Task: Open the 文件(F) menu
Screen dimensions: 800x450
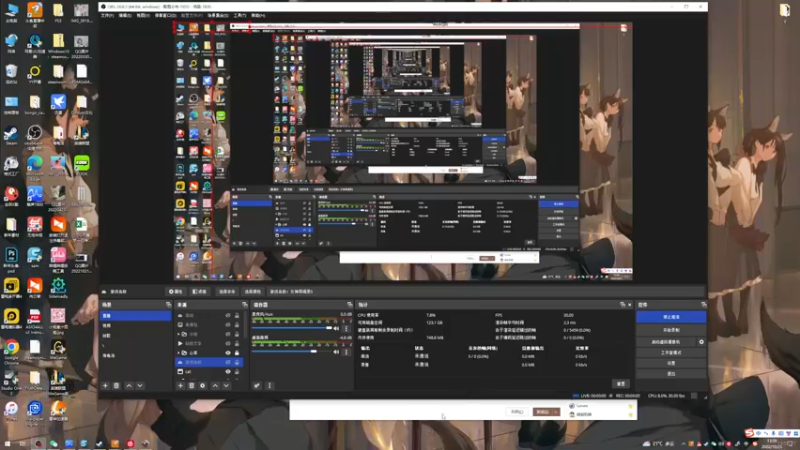Action: coord(107,16)
